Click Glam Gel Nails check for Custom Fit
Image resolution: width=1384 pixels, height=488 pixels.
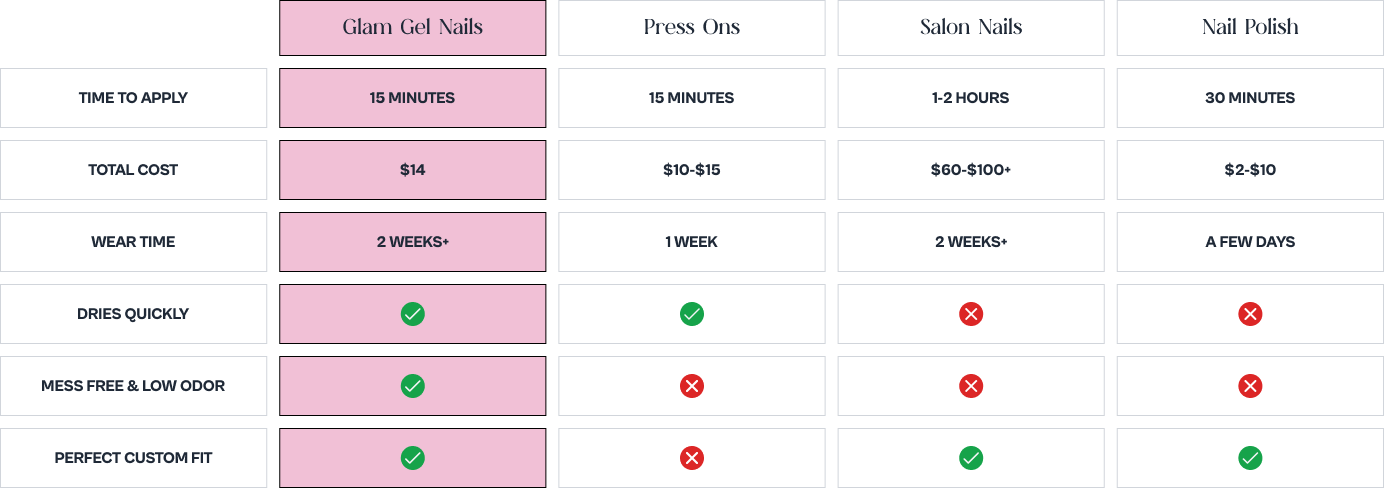coord(412,458)
